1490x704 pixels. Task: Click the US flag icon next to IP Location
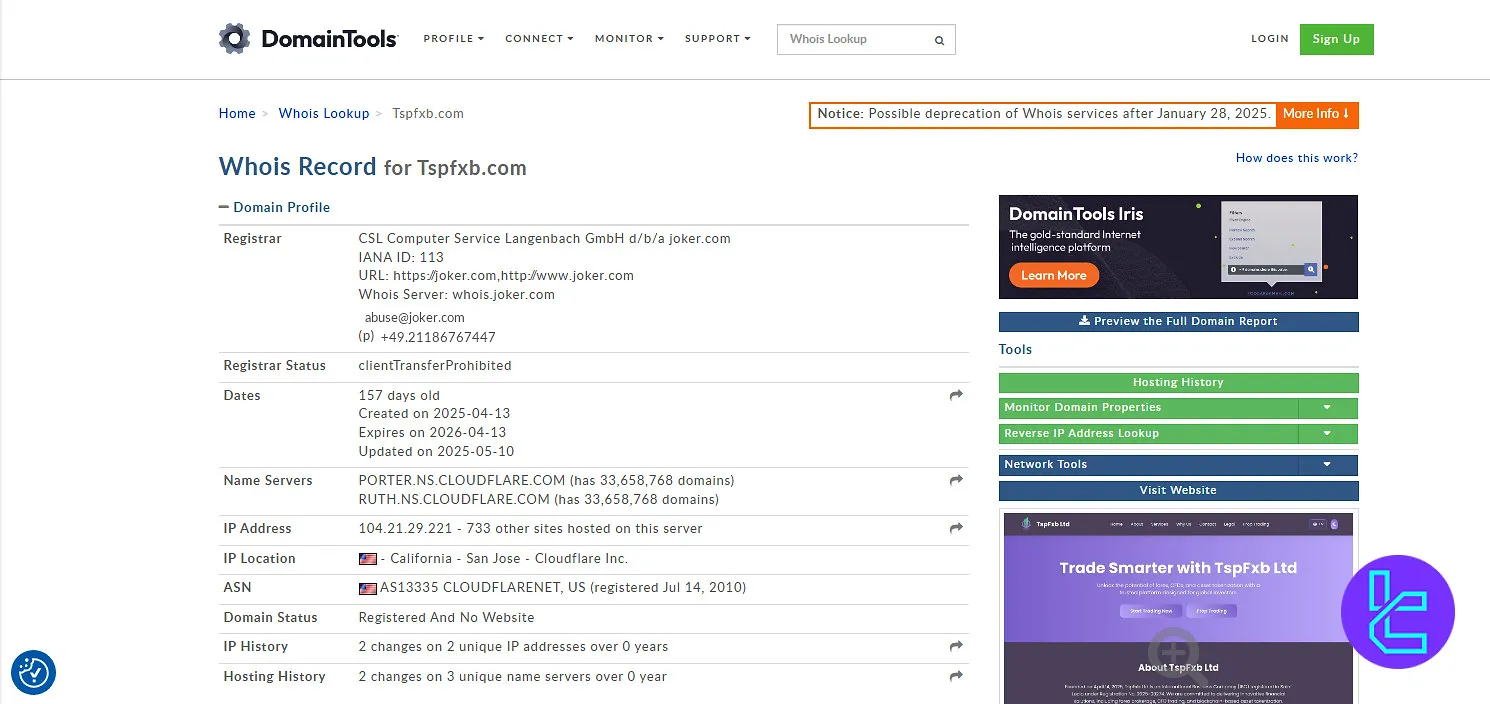click(x=368, y=558)
